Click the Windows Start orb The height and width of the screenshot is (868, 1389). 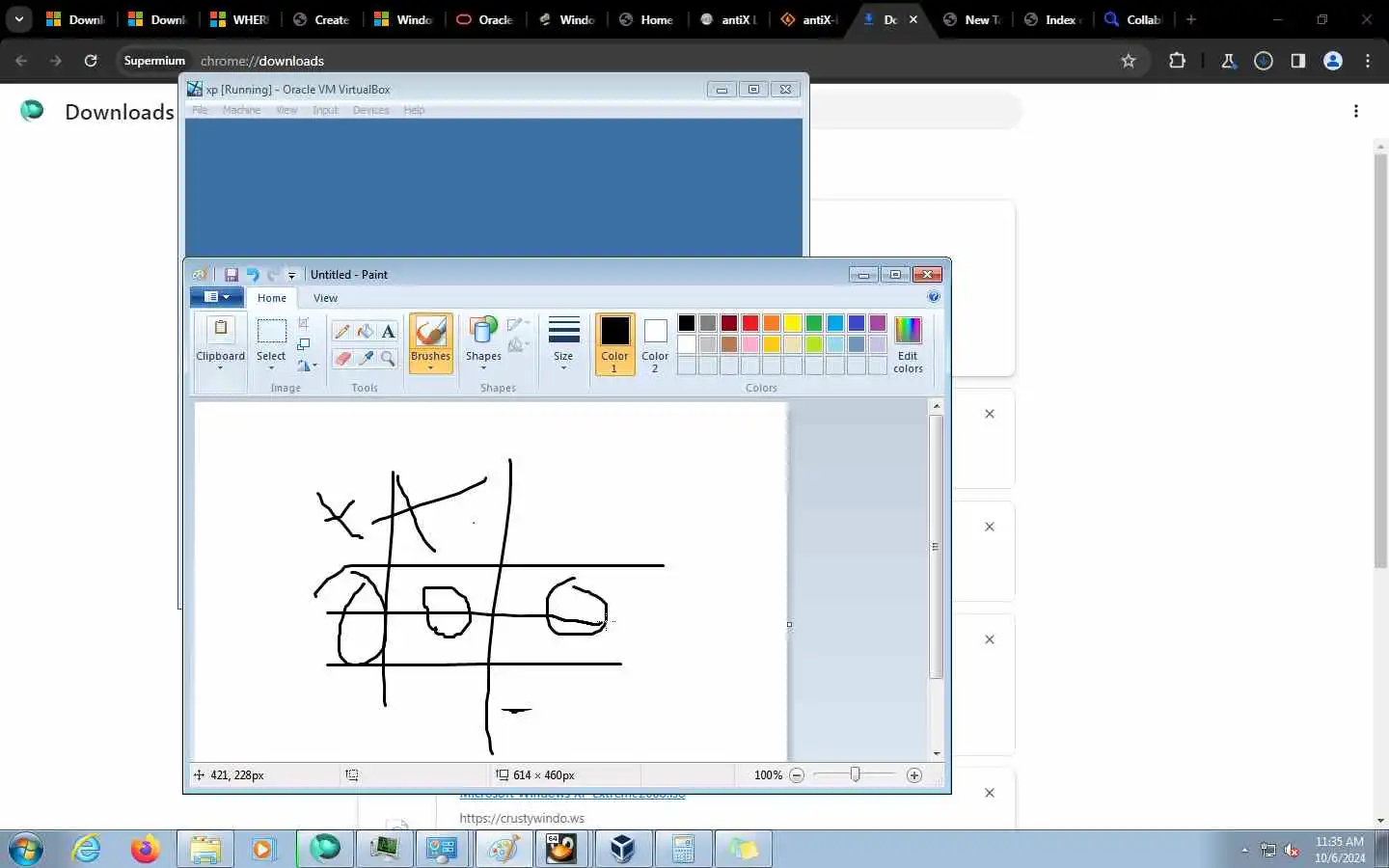25,849
